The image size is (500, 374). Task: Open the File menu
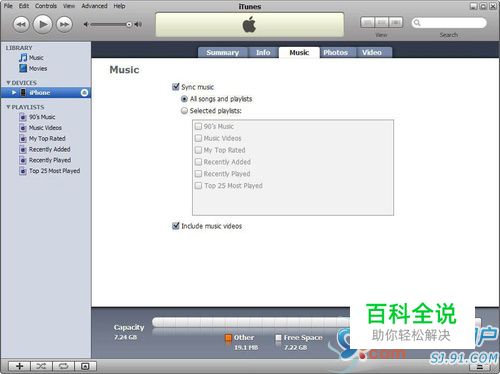coord(8,6)
